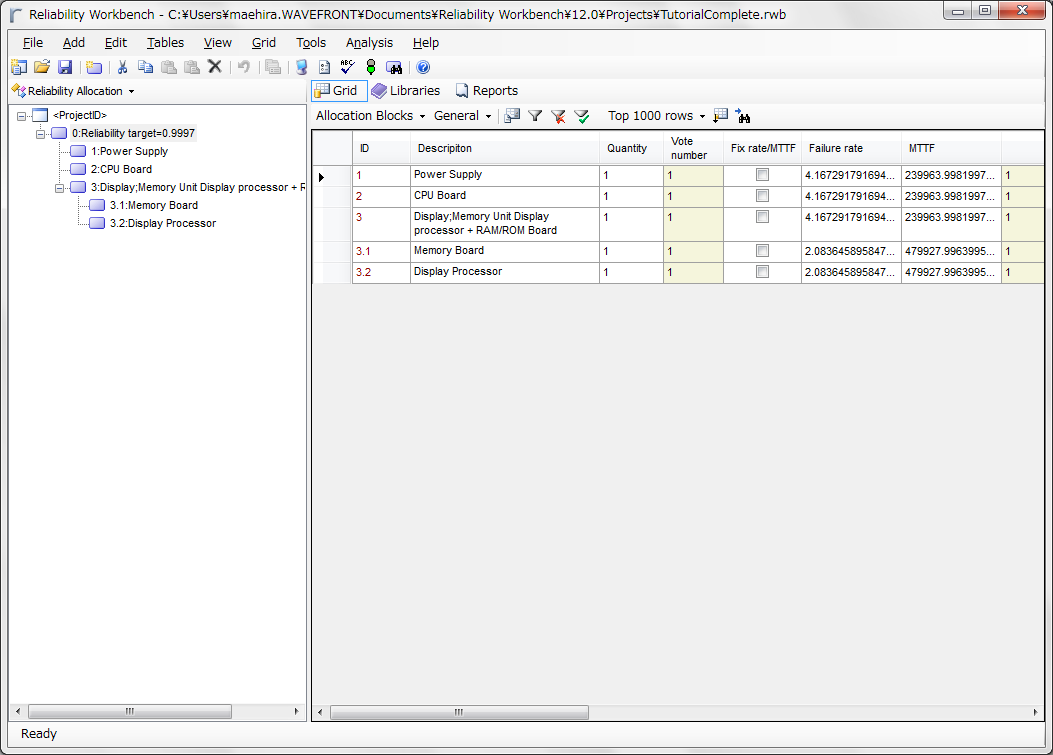
Task: Click the computer monitor toolbar icon
Action: [x=302, y=67]
